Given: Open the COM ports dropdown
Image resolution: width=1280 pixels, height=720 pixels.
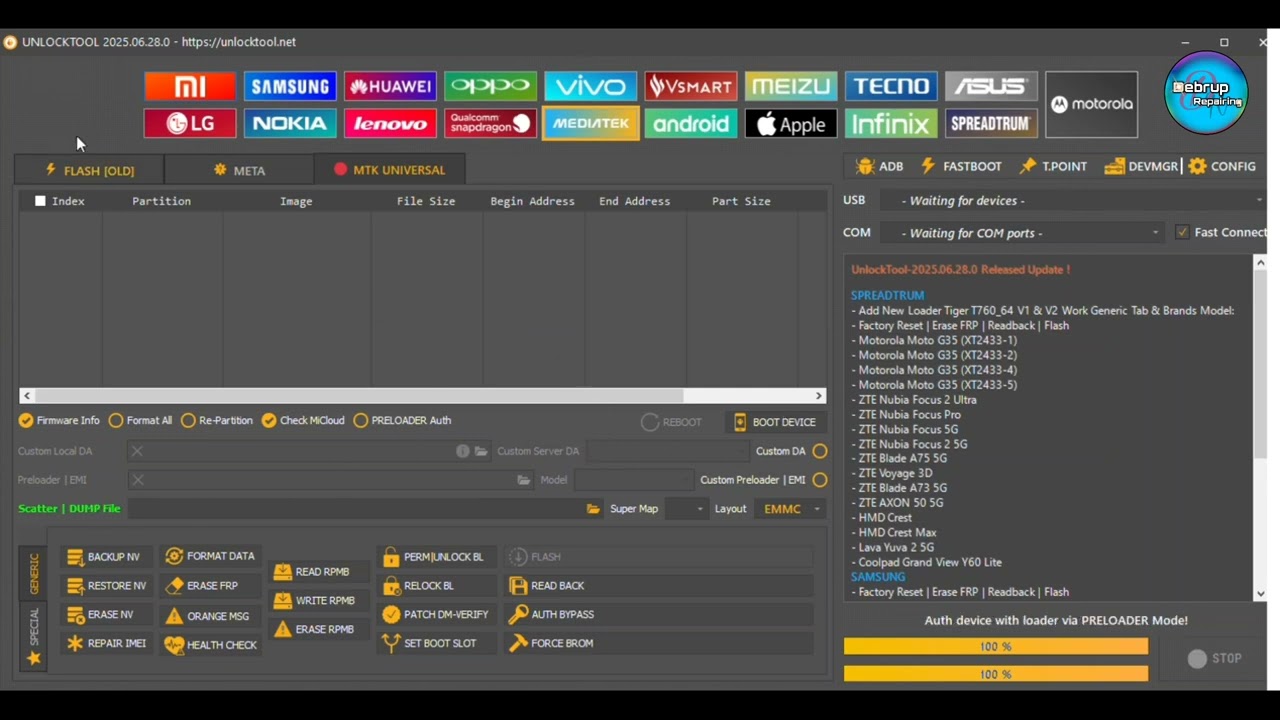Looking at the screenshot, I should click(x=1023, y=233).
